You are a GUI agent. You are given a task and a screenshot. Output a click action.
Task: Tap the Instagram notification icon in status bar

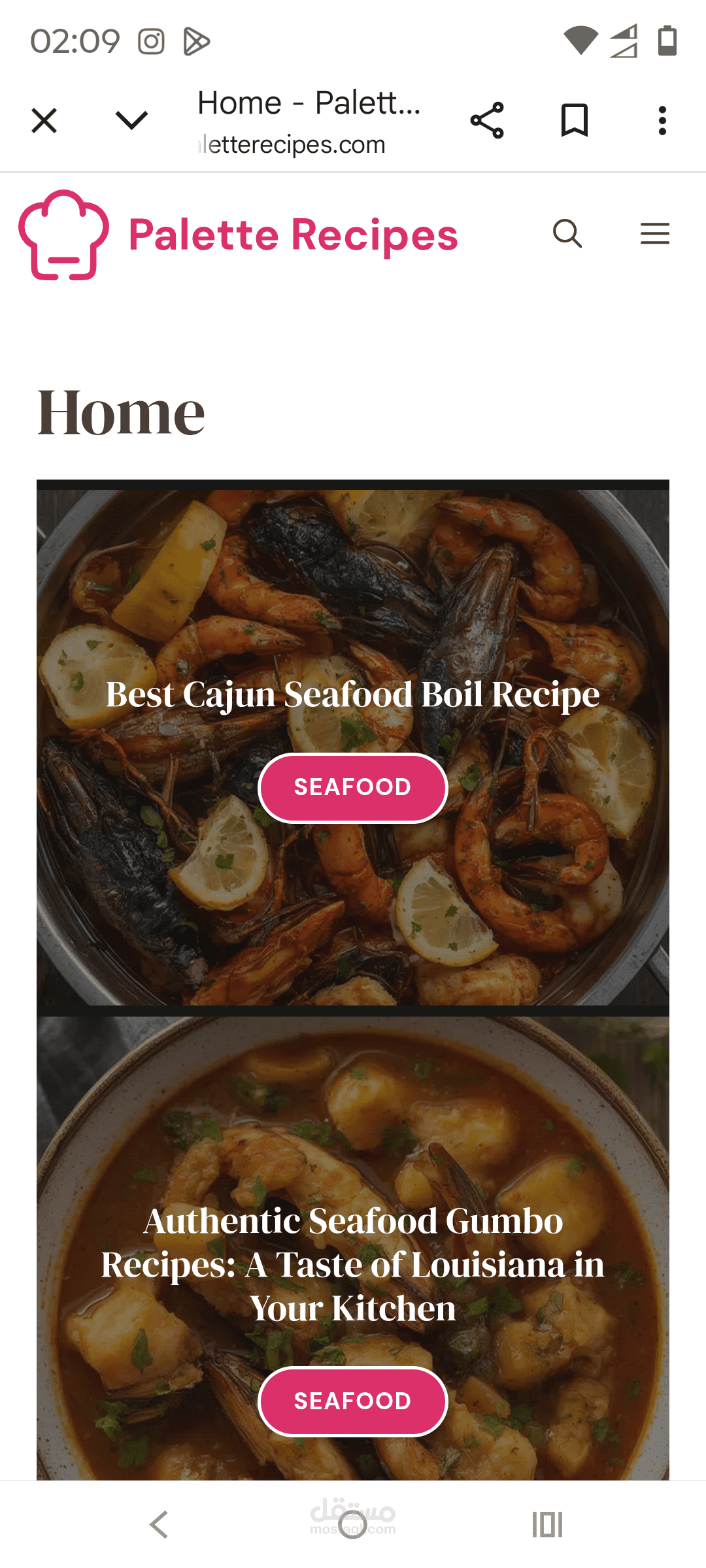click(x=151, y=42)
